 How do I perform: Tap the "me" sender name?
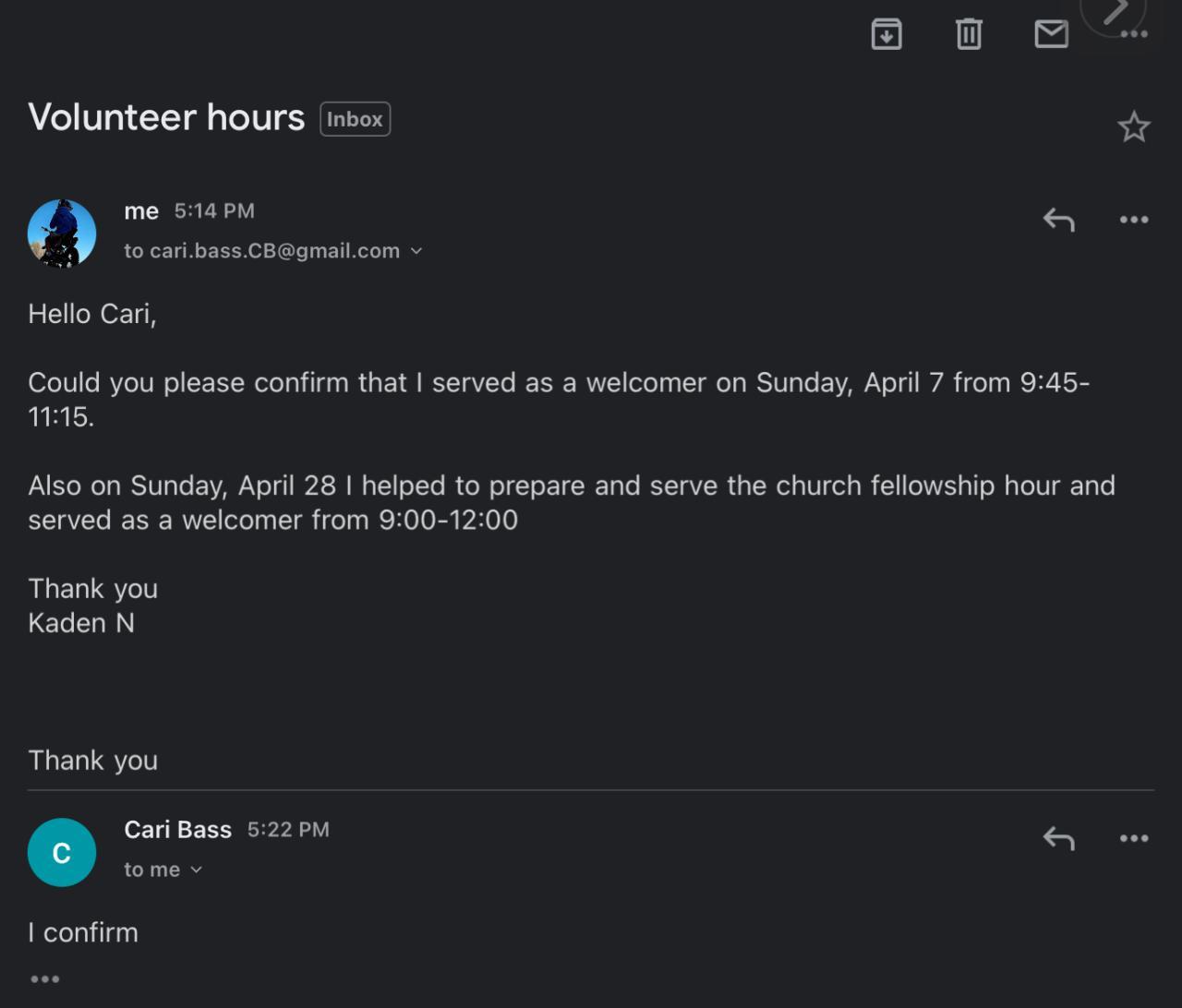[141, 211]
